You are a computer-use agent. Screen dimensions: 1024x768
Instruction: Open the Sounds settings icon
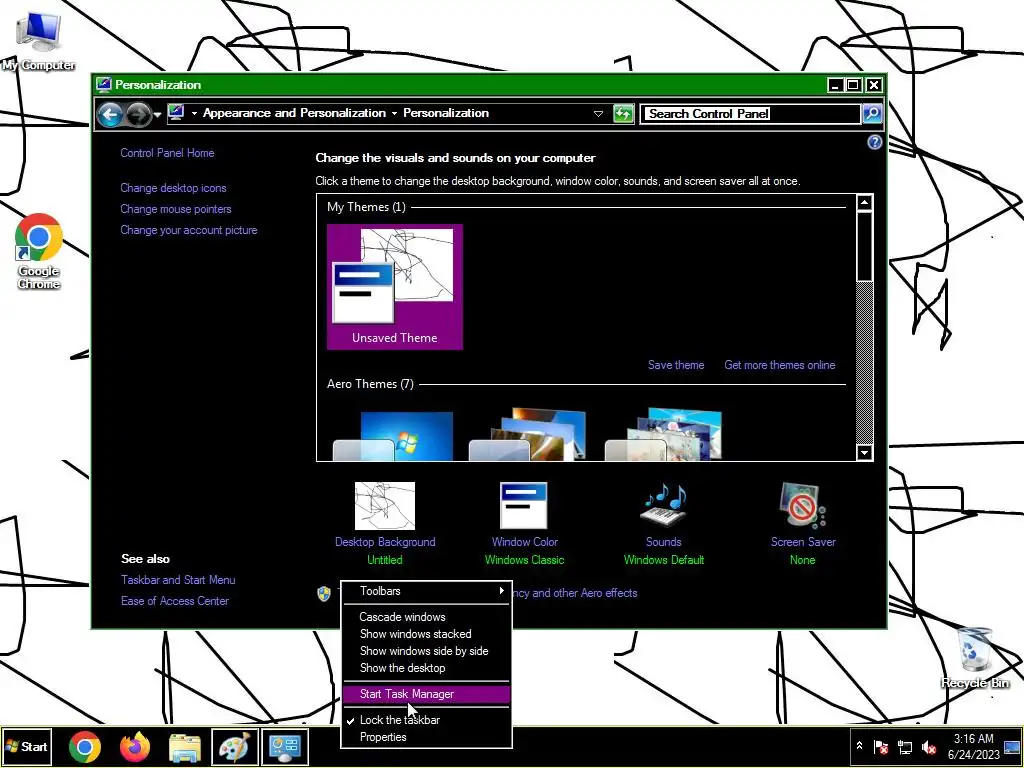[664, 505]
